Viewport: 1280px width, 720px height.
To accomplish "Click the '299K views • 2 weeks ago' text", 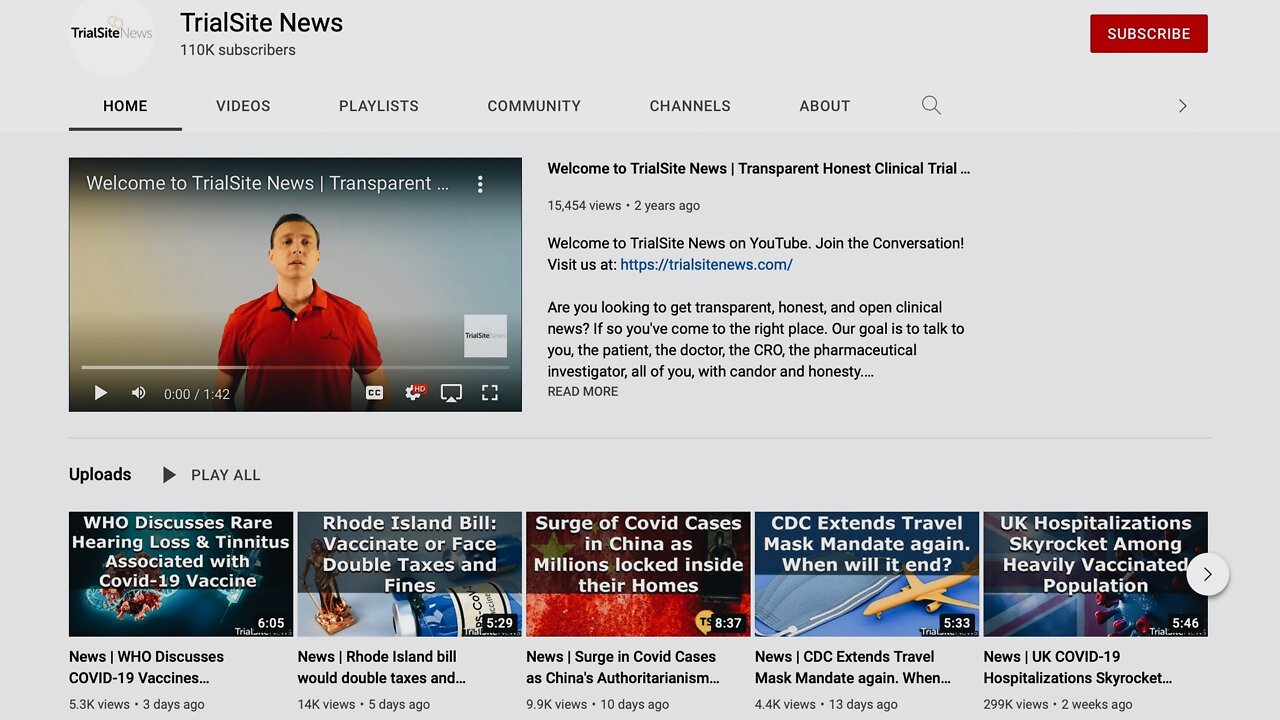I will tap(1058, 704).
